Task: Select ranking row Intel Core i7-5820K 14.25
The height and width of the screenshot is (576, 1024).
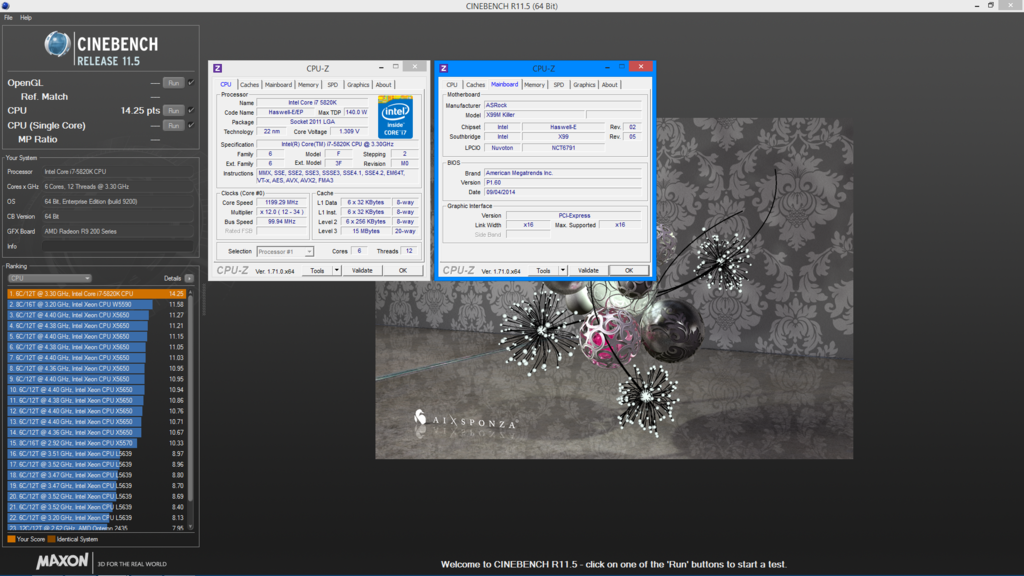Action: pyautogui.click(x=97, y=294)
